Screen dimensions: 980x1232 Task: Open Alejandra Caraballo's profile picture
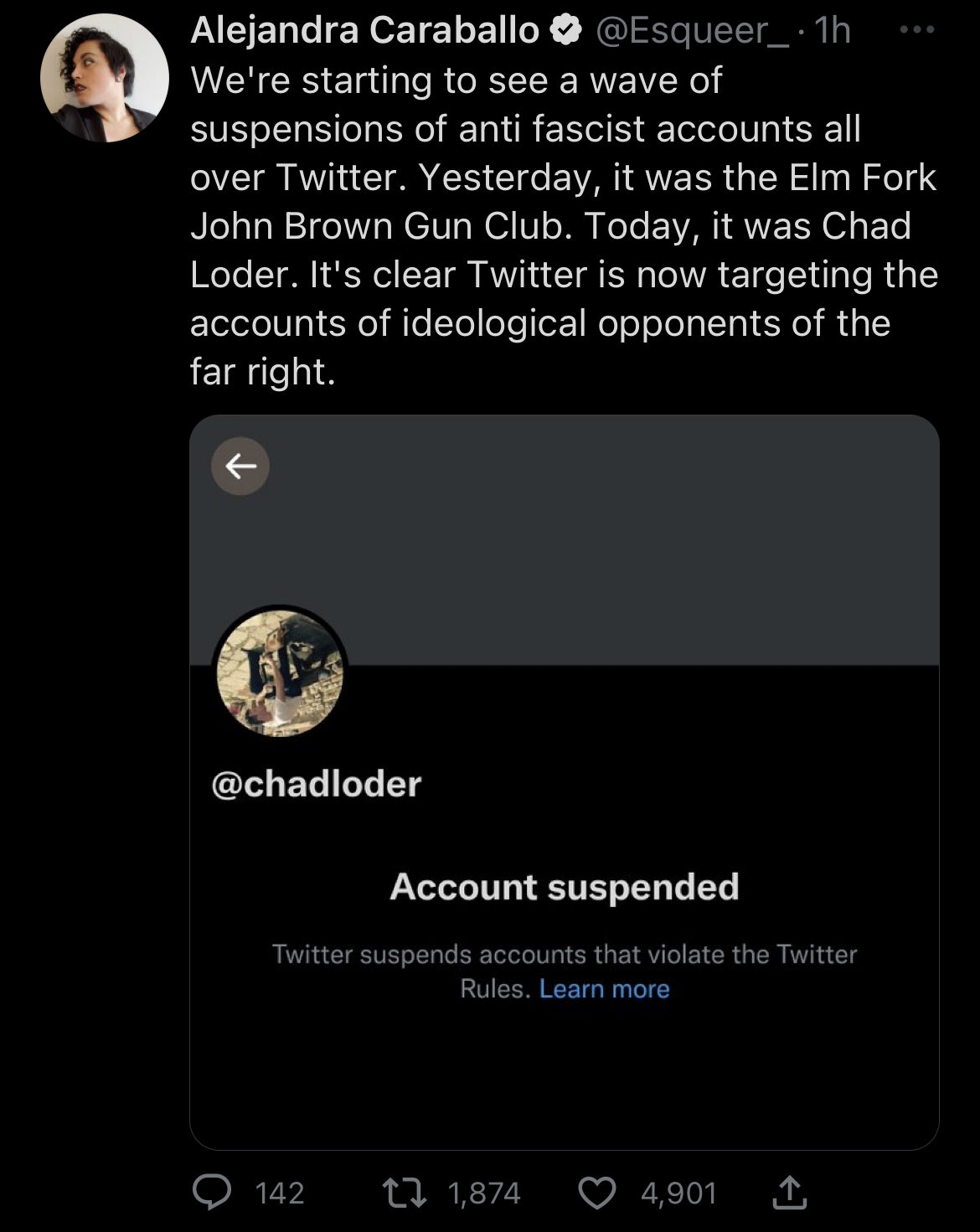[105, 78]
